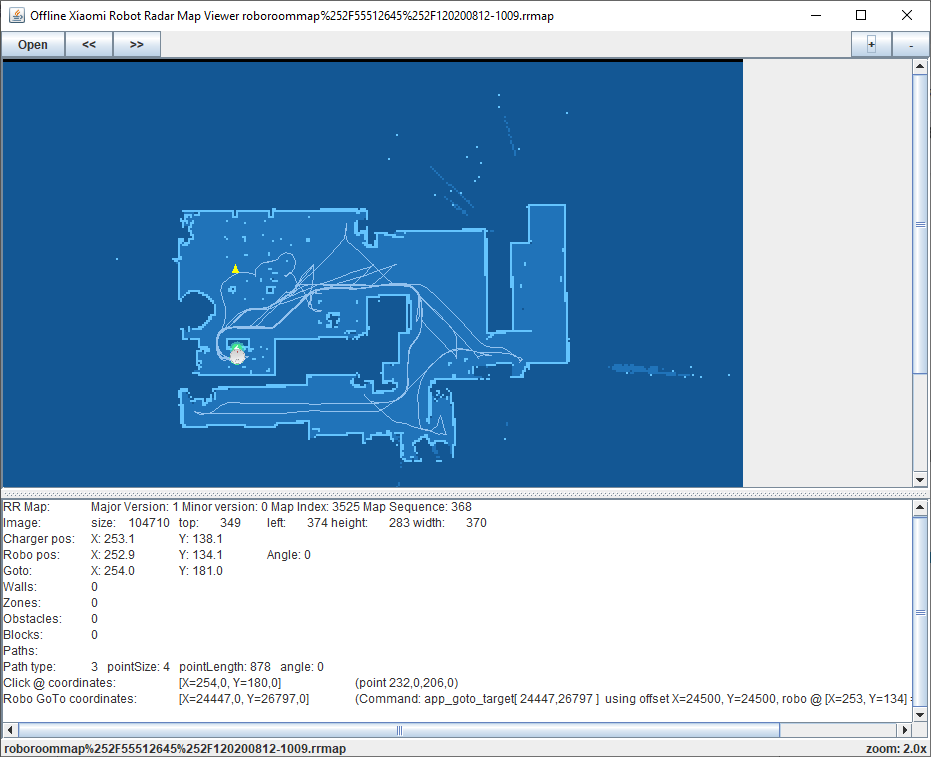
Task: Click horizontal scrollbar right arrow in info panel
Action: (x=905, y=730)
